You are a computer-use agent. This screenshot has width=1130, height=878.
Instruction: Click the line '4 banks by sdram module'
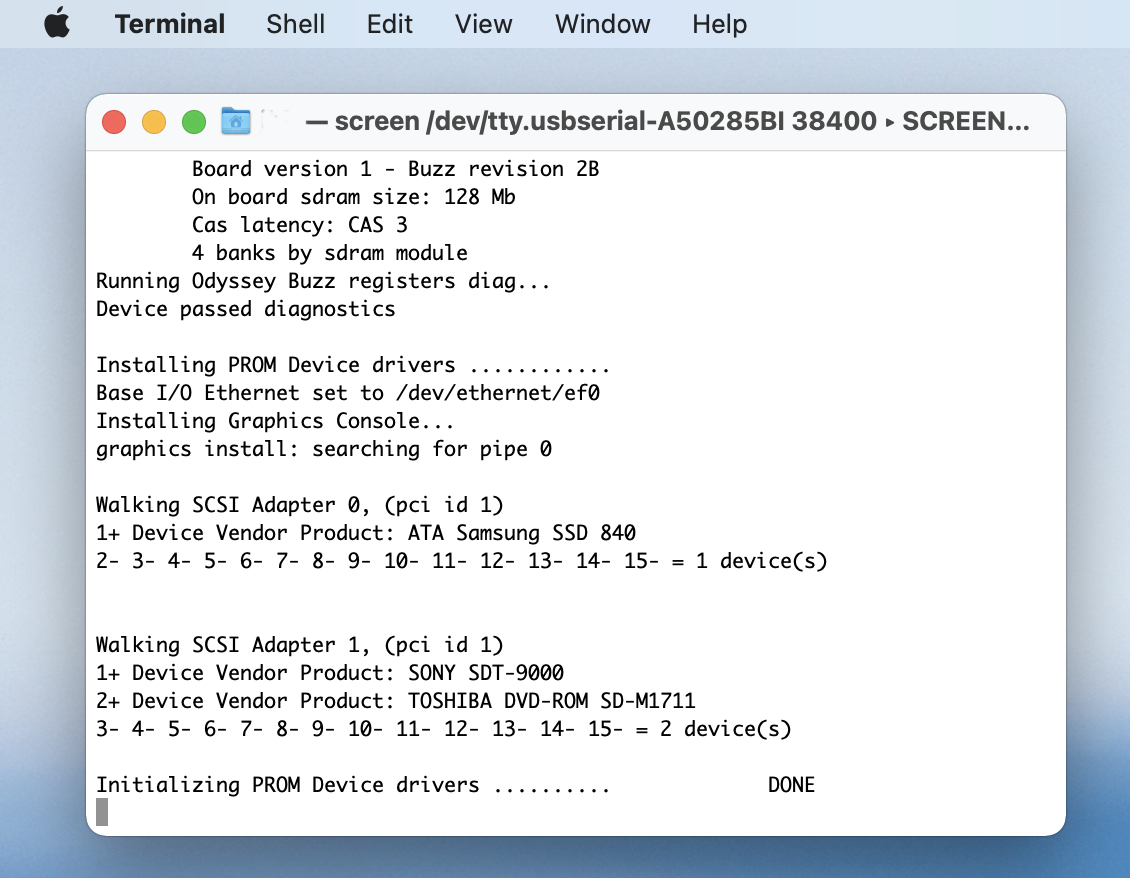[329, 253]
